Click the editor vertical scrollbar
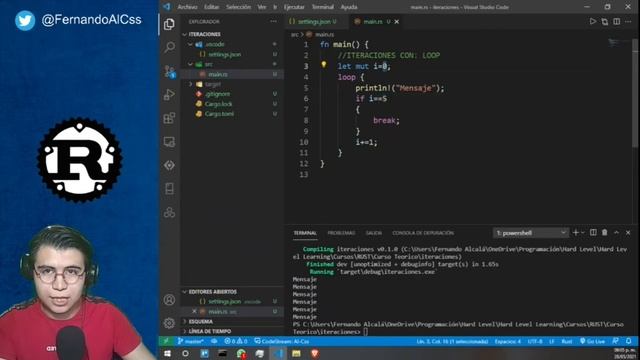Screen dimensions: 640x360 tap(636, 94)
